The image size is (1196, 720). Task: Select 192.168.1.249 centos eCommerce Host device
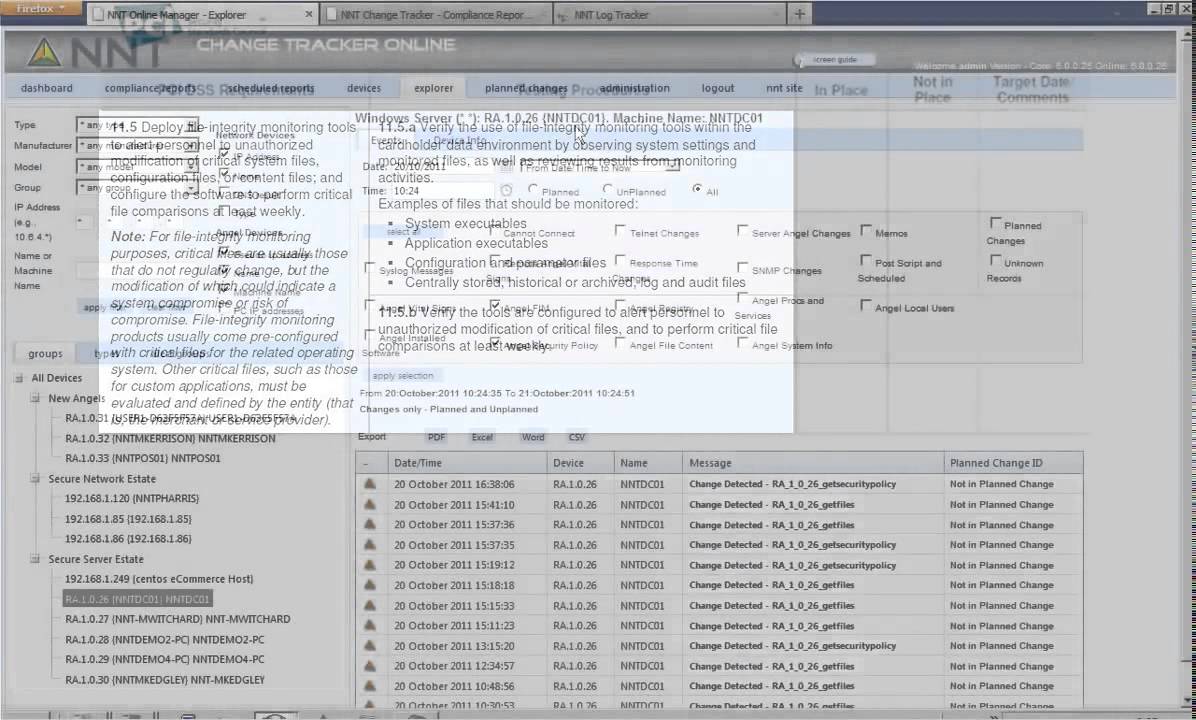coord(159,579)
